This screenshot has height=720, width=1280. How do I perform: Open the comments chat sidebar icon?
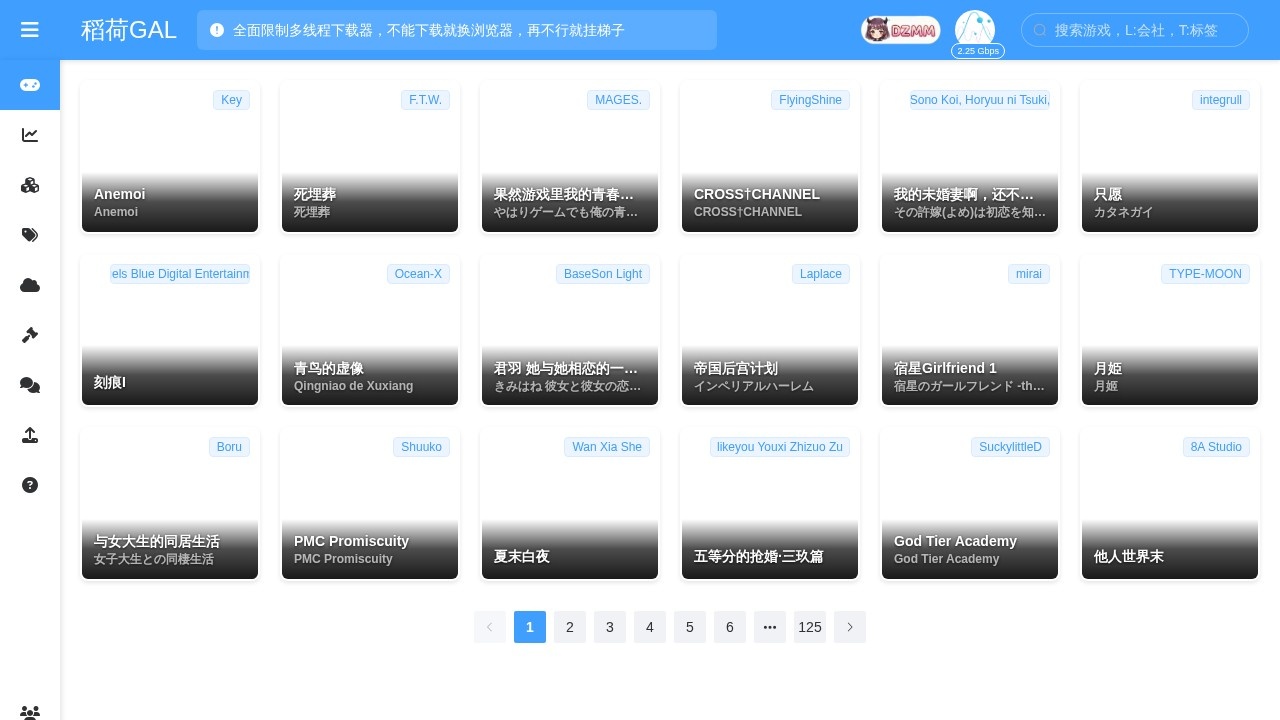(x=30, y=385)
